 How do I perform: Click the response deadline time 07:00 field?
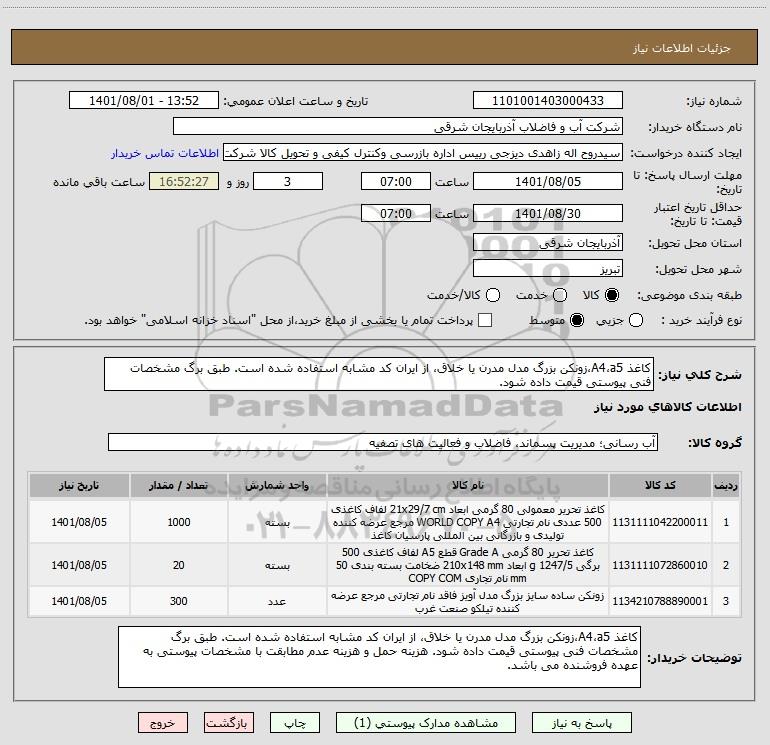point(396,181)
